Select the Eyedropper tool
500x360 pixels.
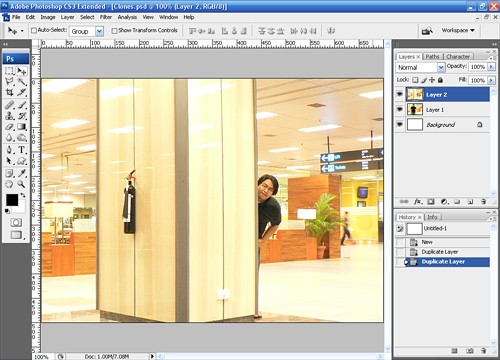click(22, 173)
